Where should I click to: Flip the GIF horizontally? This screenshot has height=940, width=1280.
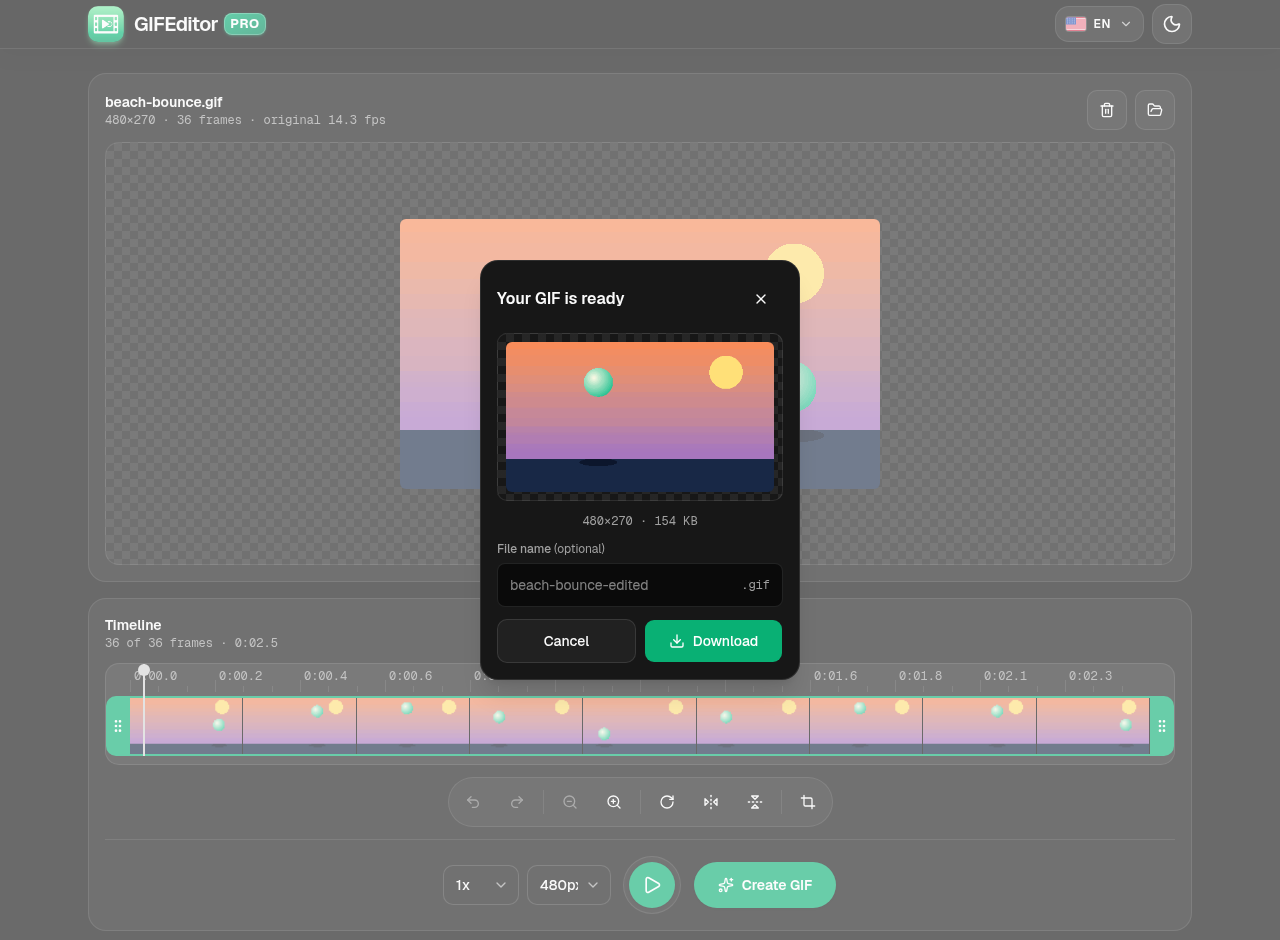pyautogui.click(x=711, y=802)
